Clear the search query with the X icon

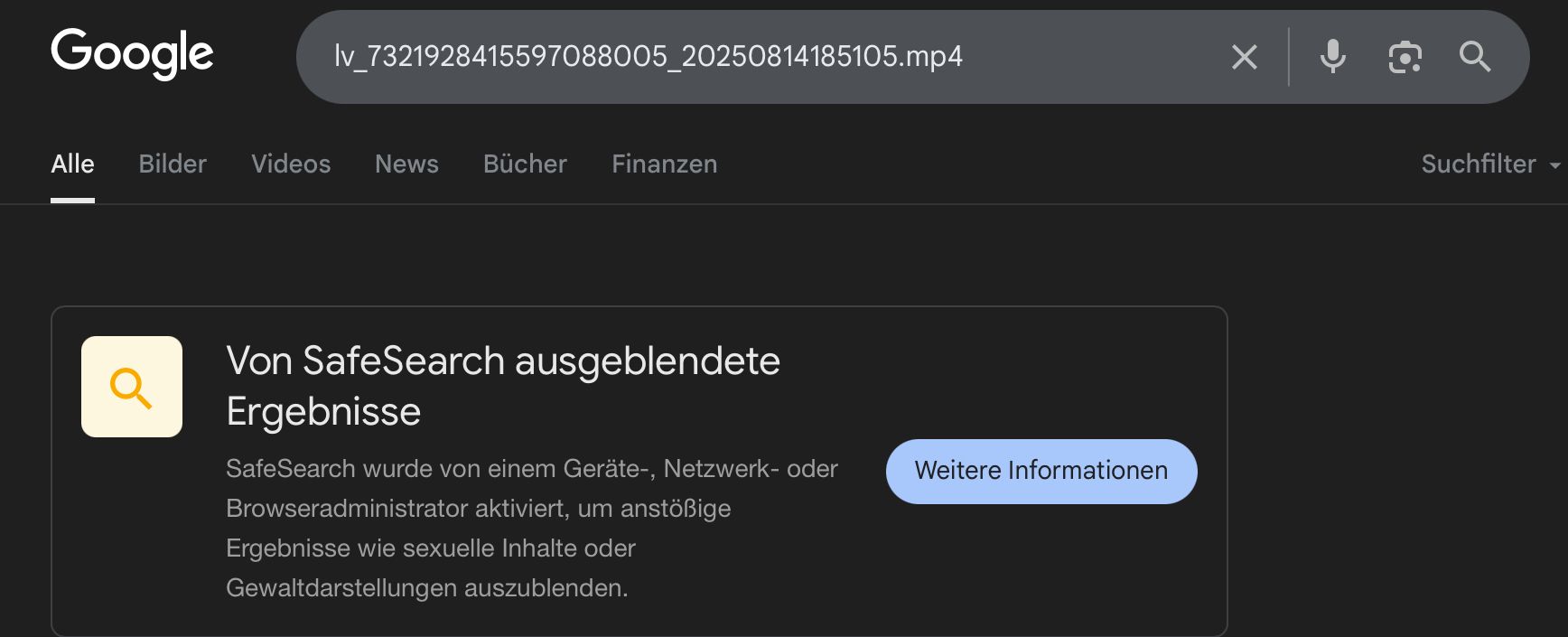(x=1244, y=57)
